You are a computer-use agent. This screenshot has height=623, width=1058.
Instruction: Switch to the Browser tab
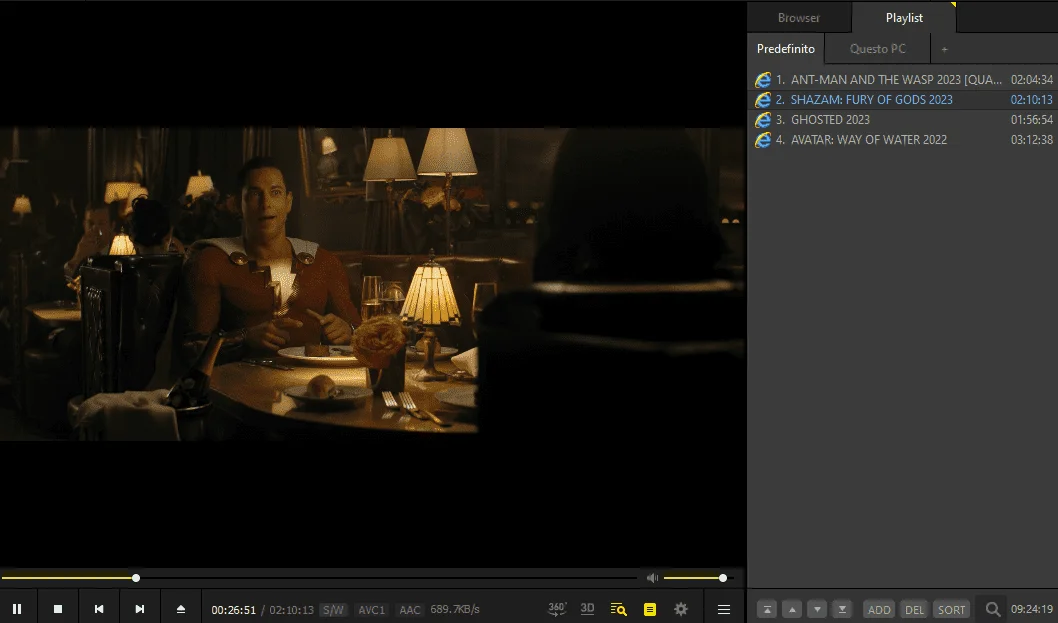tap(799, 18)
